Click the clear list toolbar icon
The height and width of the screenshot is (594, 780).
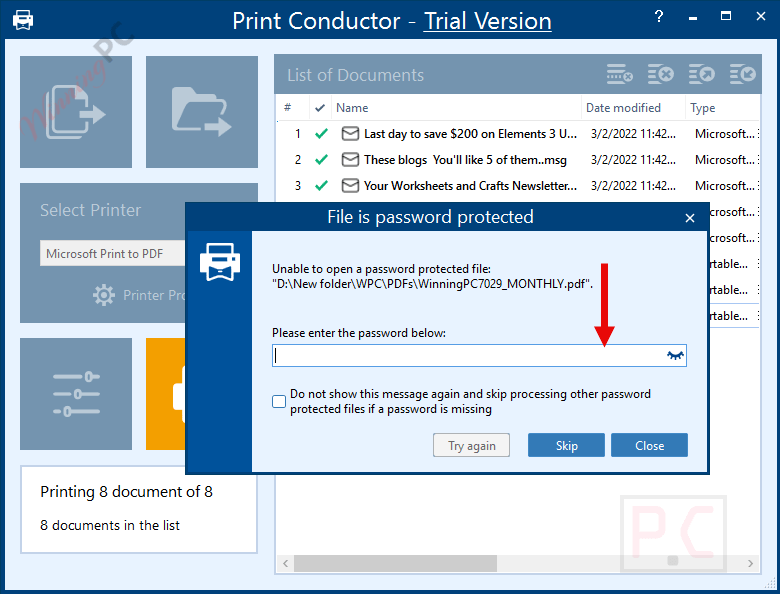(x=619, y=75)
